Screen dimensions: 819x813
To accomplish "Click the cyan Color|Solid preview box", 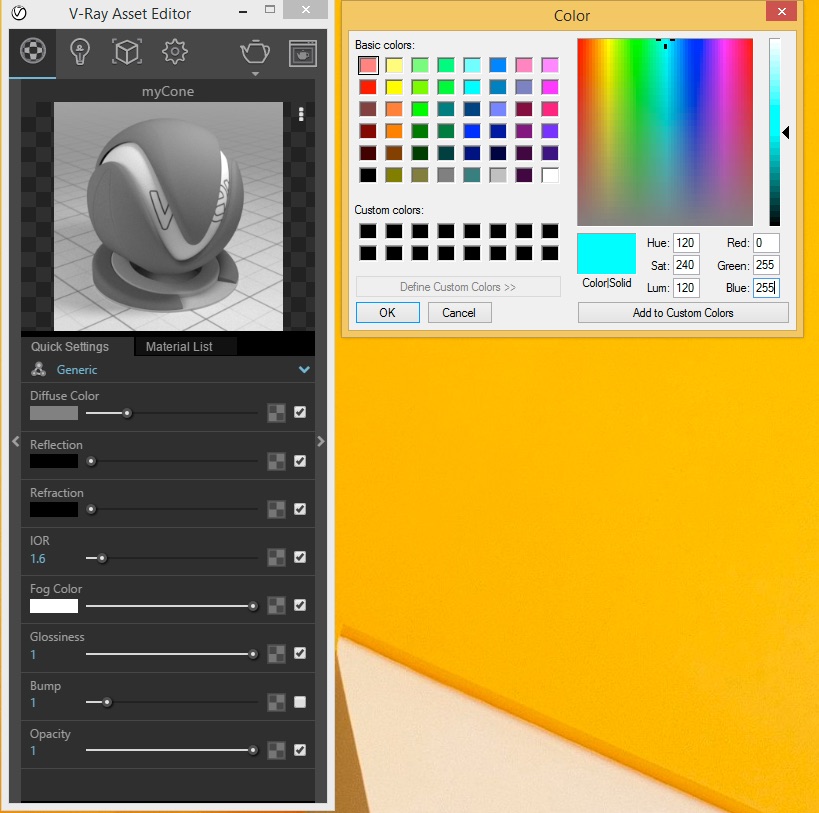I will [x=606, y=253].
